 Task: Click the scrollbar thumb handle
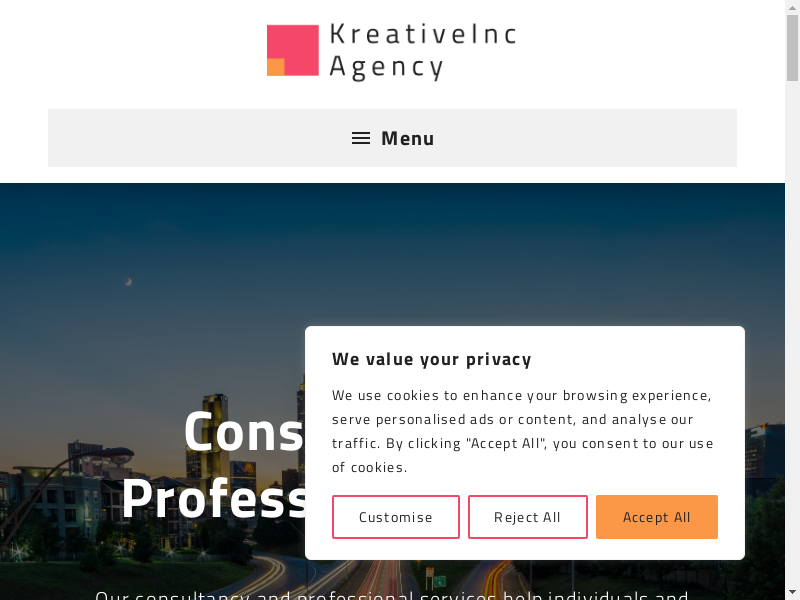point(792,48)
